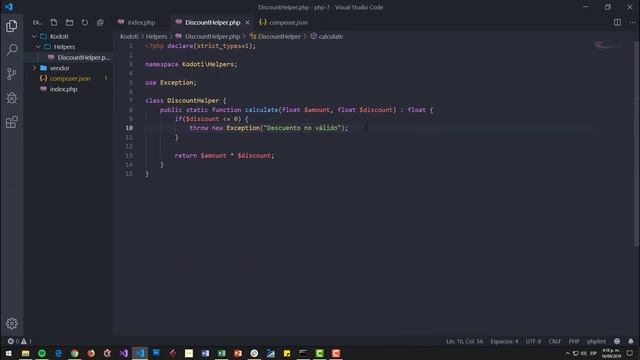Click the line number 13 in the gutter
This screenshot has width=640, height=360.
[129, 156]
